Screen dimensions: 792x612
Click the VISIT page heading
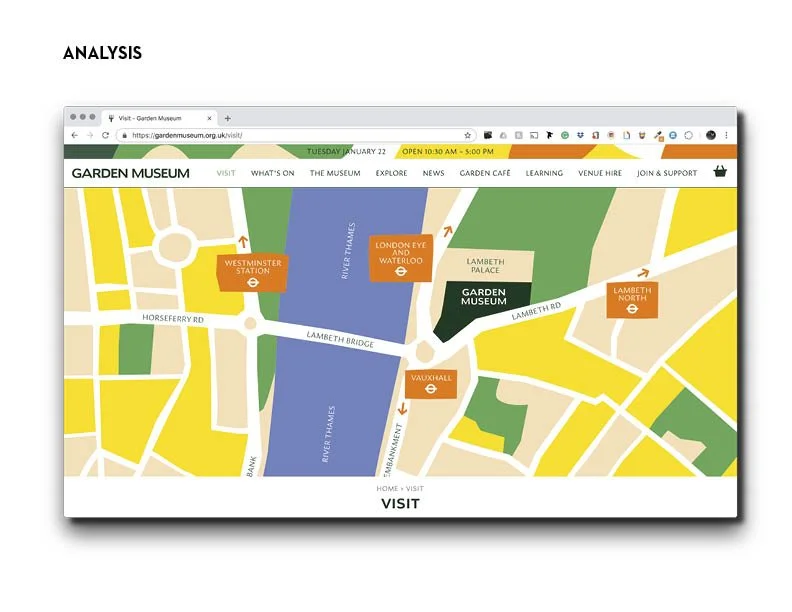tap(400, 503)
